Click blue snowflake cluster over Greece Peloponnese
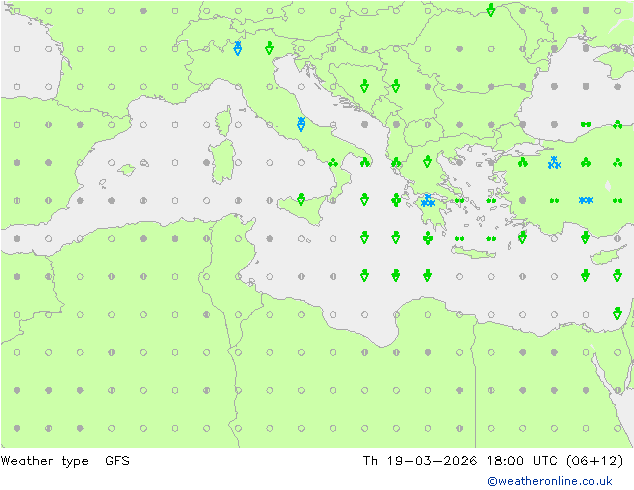Image resolution: width=634 pixels, height=490 pixels. [428, 201]
